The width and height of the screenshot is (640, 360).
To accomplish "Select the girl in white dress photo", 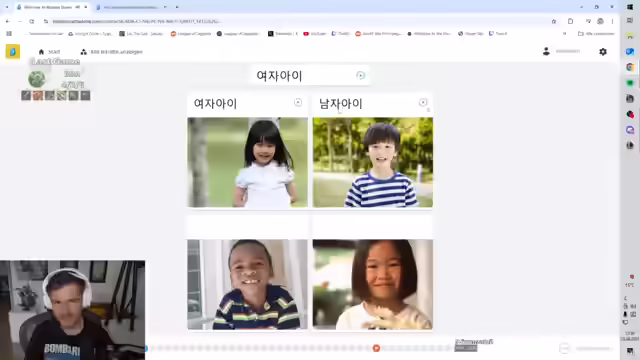I will (x=247, y=162).
